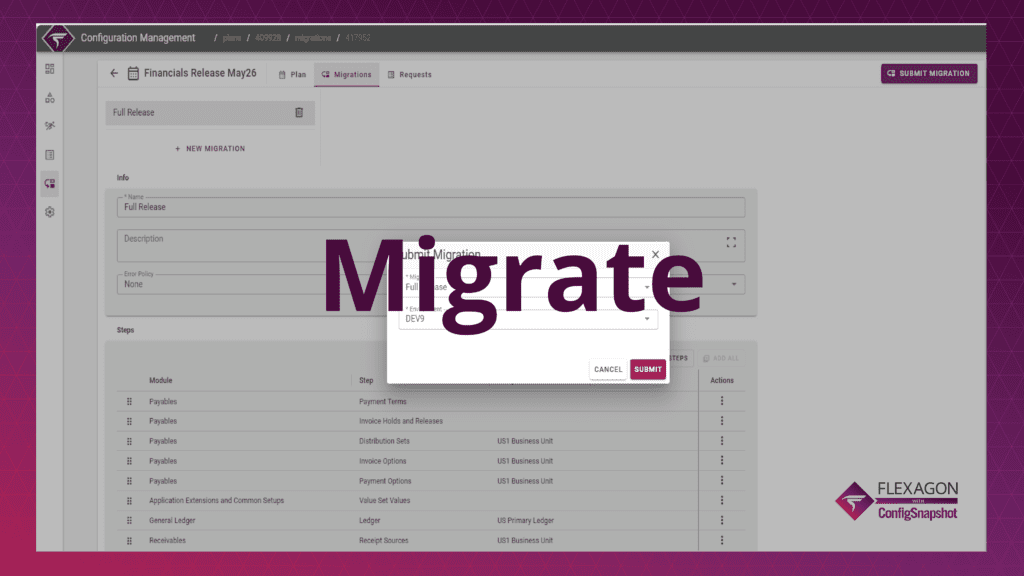Open actions menu for Receipt Sources row
The height and width of the screenshot is (576, 1024).
coord(722,540)
